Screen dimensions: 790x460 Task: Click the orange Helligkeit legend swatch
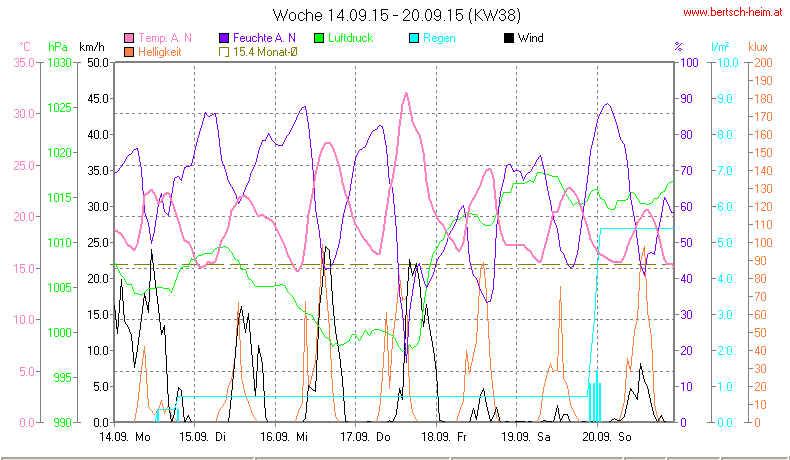click(129, 52)
